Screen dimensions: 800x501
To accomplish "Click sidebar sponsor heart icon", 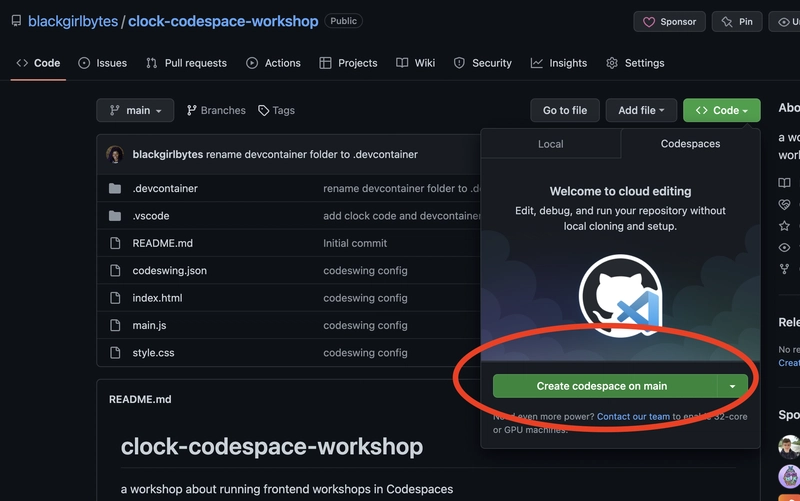I will 784,205.
